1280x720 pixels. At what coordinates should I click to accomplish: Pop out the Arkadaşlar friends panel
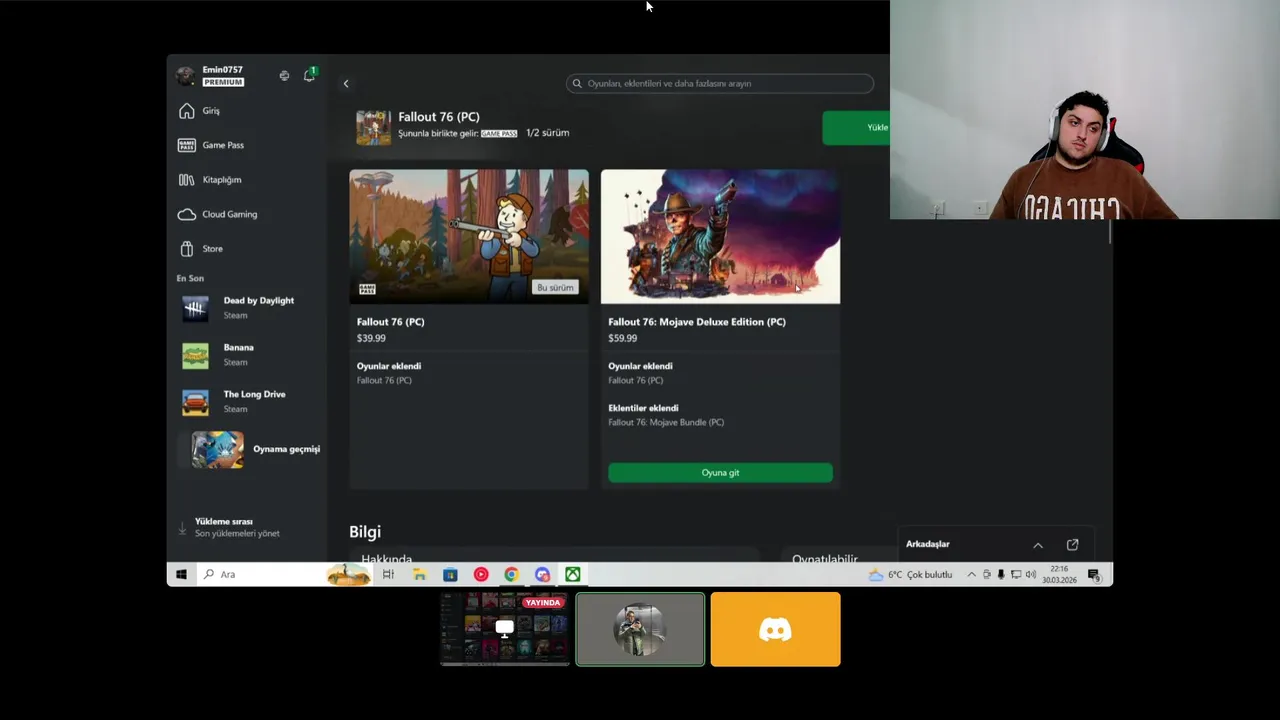point(1072,545)
